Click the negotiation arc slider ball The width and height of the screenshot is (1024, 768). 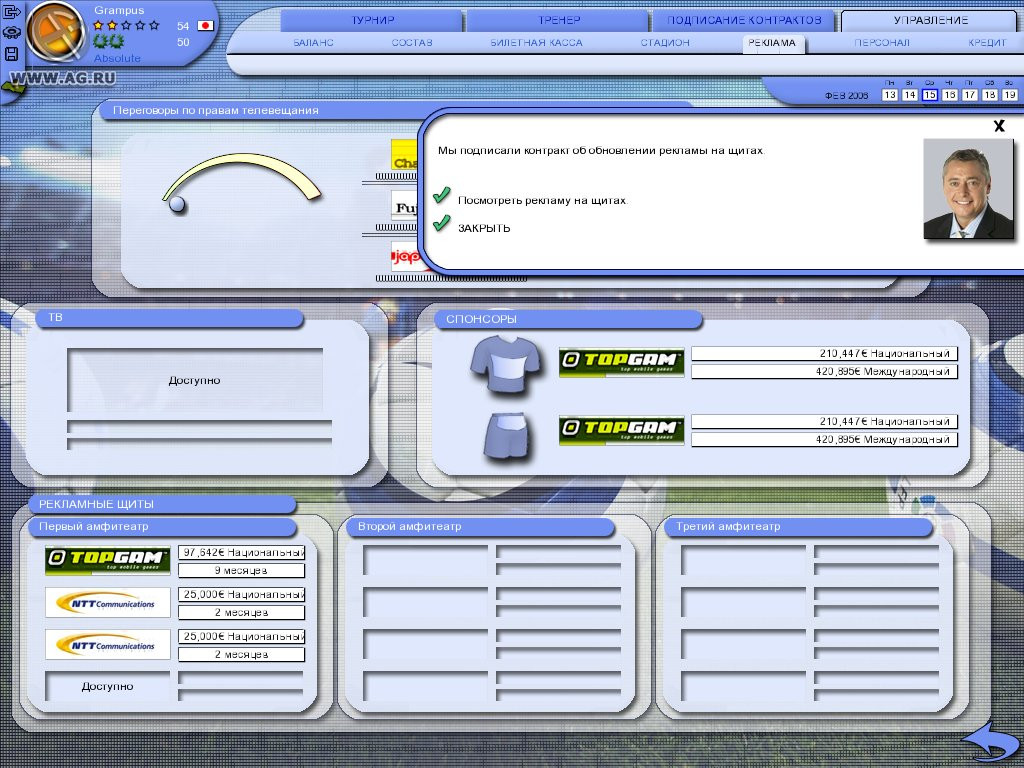tap(177, 204)
